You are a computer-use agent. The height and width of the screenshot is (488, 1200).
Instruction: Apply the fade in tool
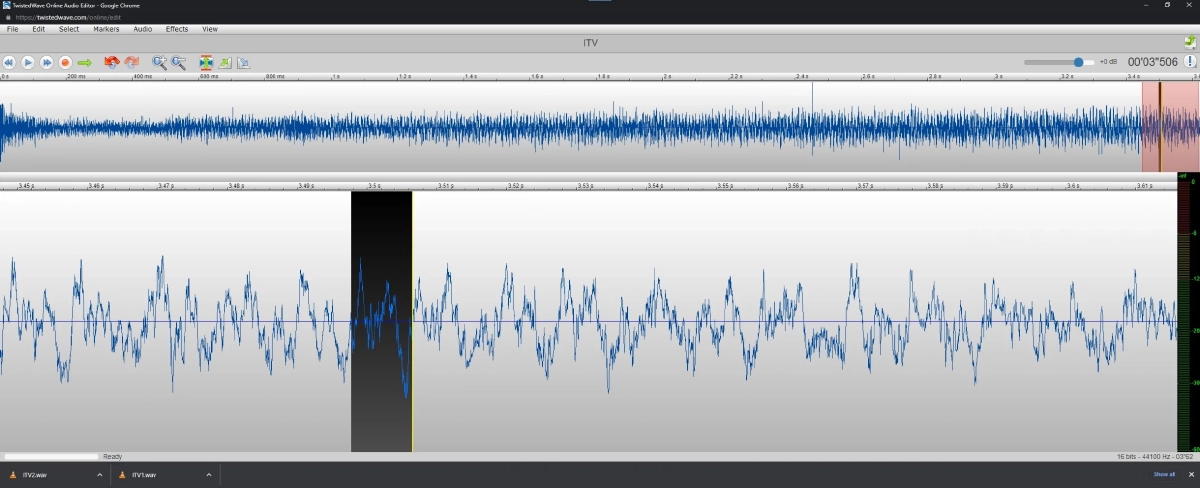[225, 62]
